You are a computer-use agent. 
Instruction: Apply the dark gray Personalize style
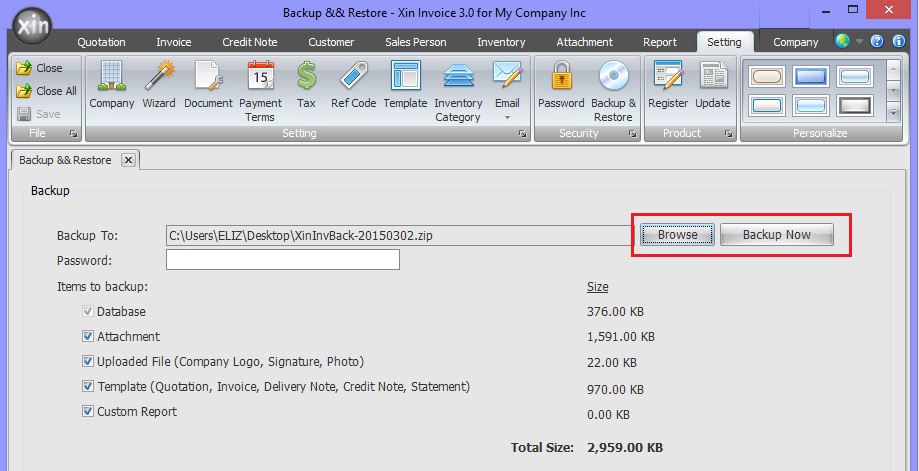tap(855, 106)
